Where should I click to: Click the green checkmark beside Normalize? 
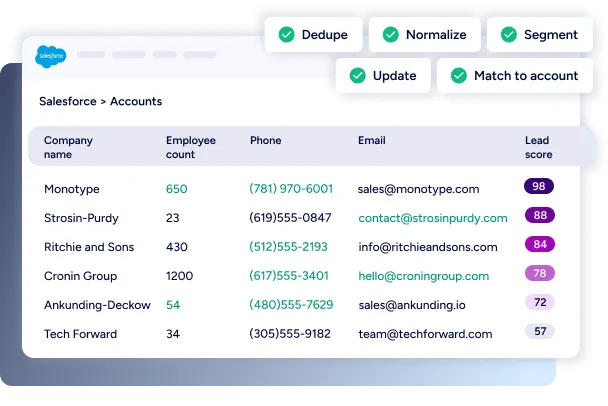point(390,35)
